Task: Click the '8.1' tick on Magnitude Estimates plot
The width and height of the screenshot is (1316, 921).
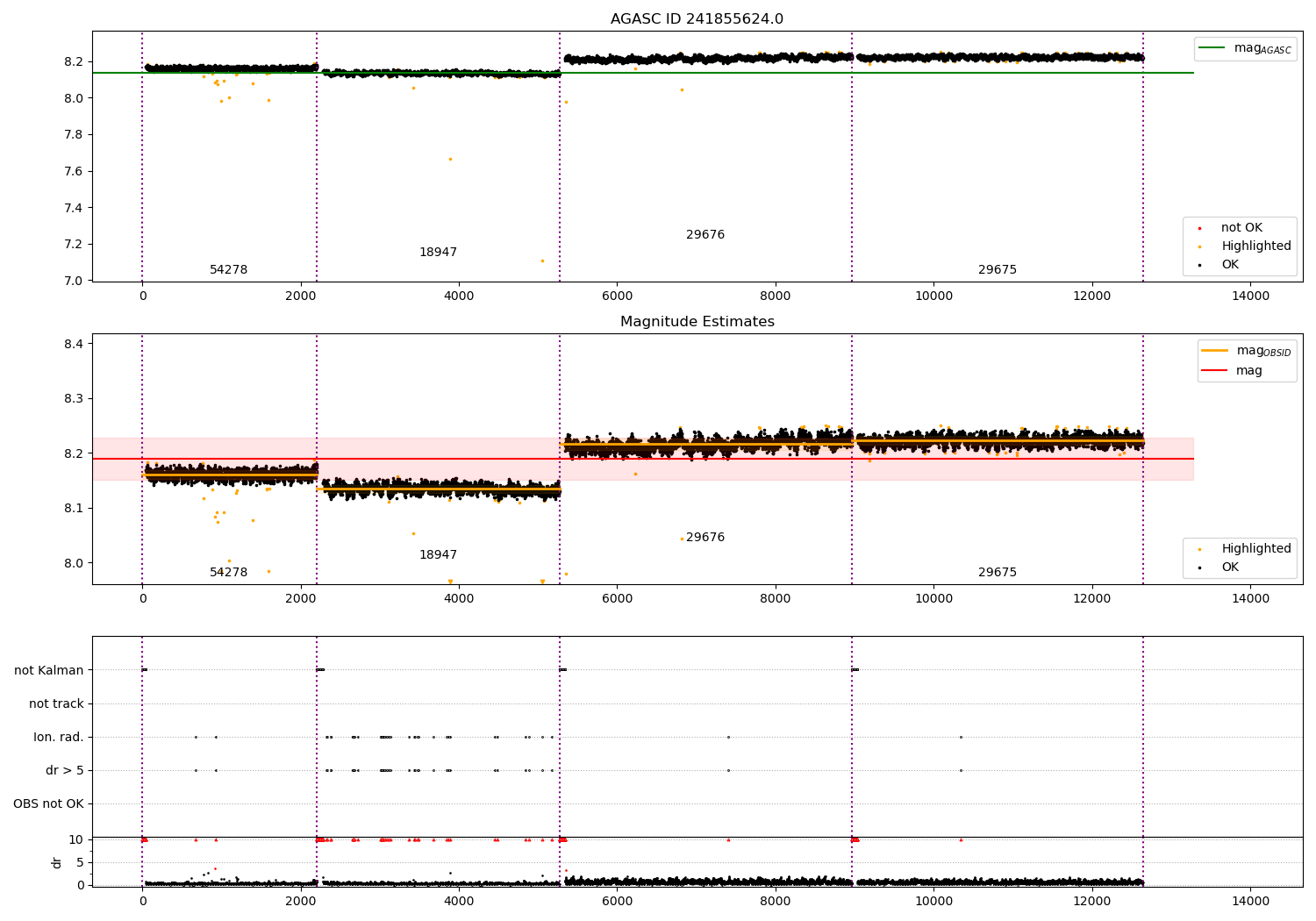Action: [74, 509]
